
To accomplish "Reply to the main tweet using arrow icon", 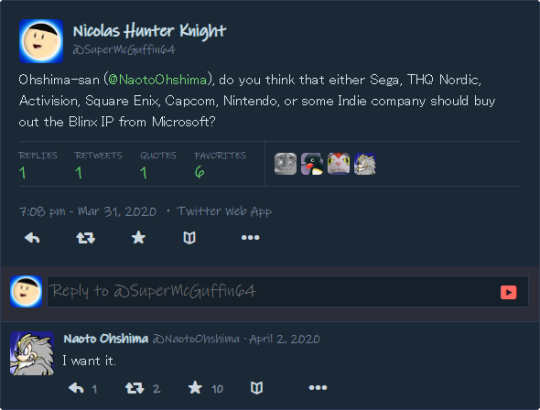I will tap(32, 238).
